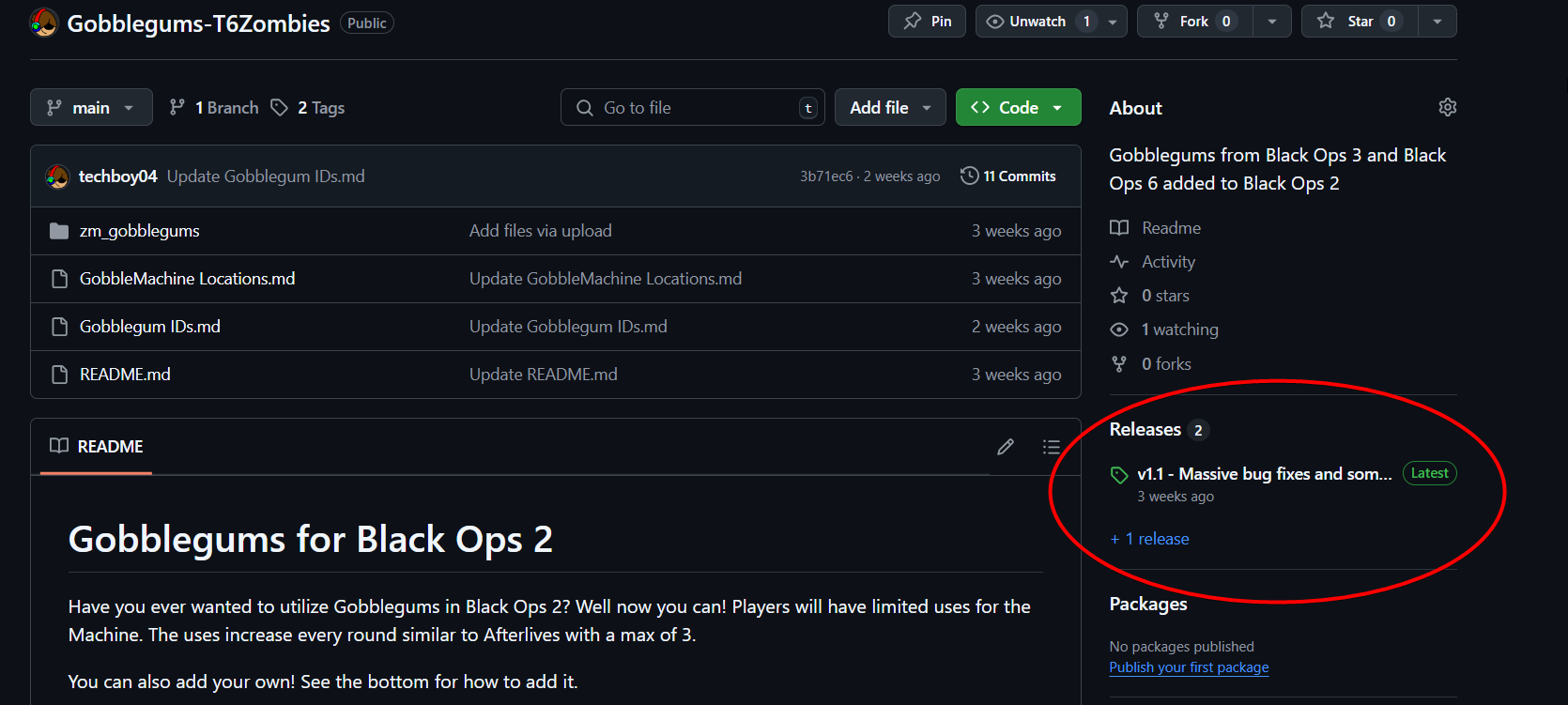Open the README.md file

click(125, 375)
